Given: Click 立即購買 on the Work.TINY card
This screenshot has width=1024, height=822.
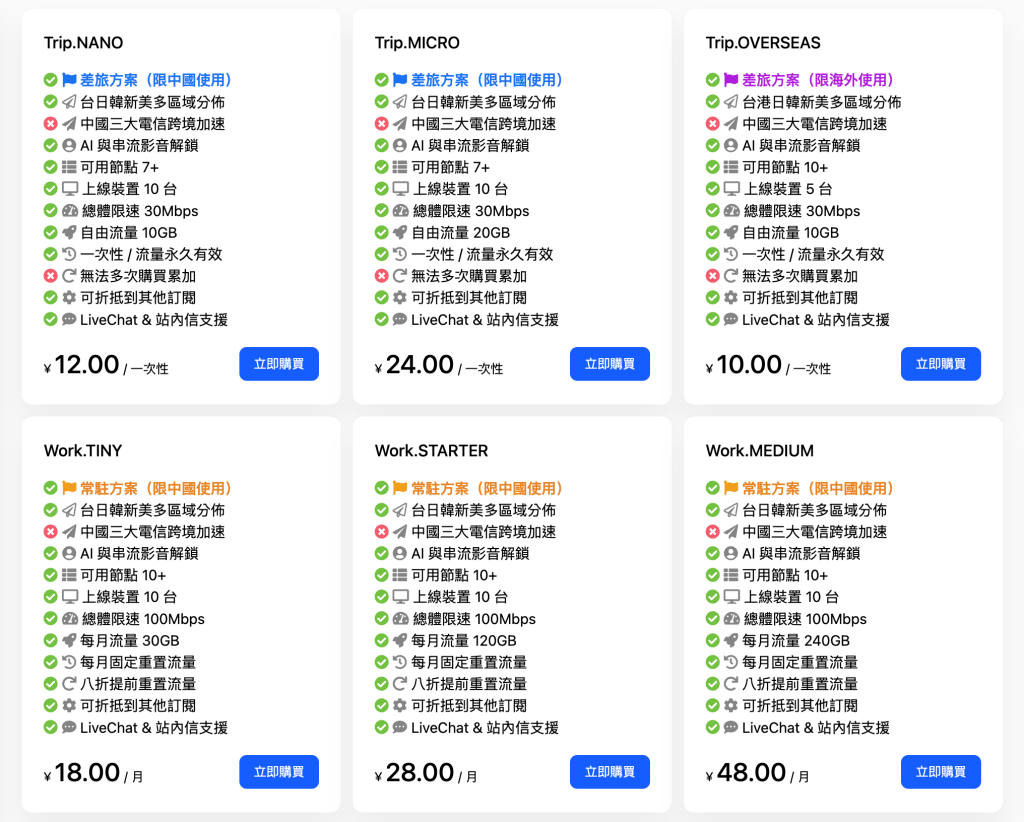Looking at the screenshot, I should (279, 772).
